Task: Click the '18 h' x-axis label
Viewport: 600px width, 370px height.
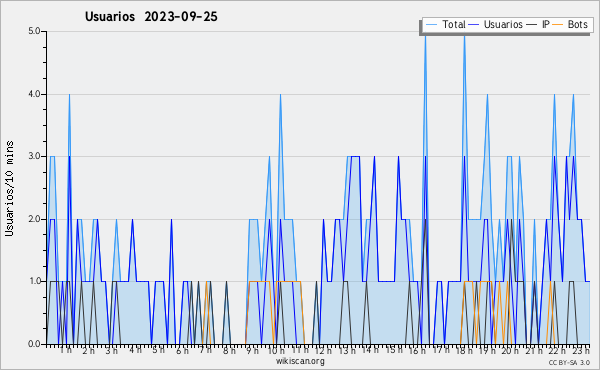Action: click(464, 351)
